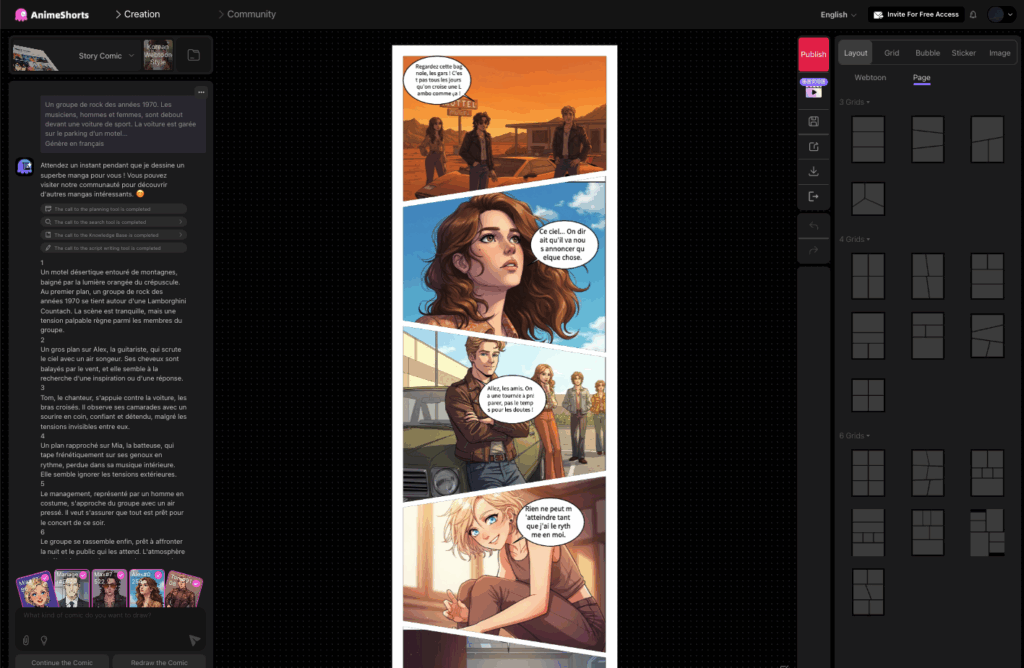
Task: Deselect the suited Manager character card checkmark
Action: (x=84, y=576)
